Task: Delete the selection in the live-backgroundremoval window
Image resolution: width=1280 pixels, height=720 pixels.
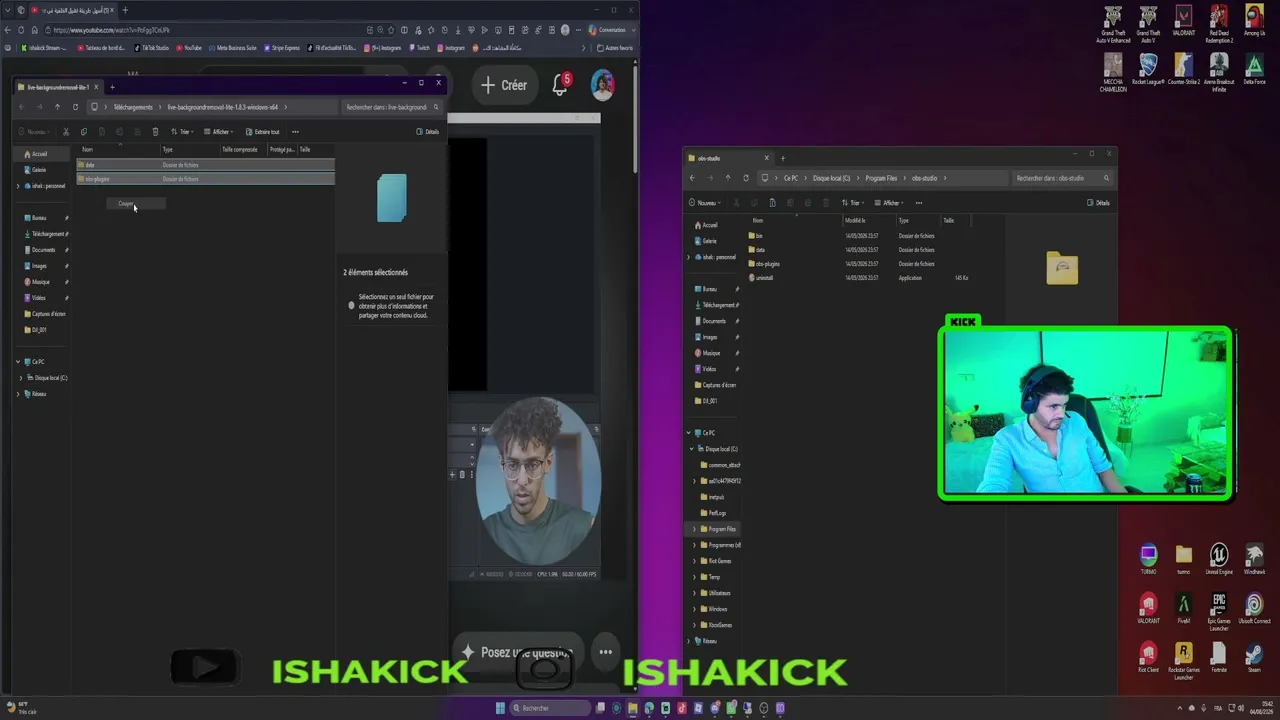Action: coord(155,132)
